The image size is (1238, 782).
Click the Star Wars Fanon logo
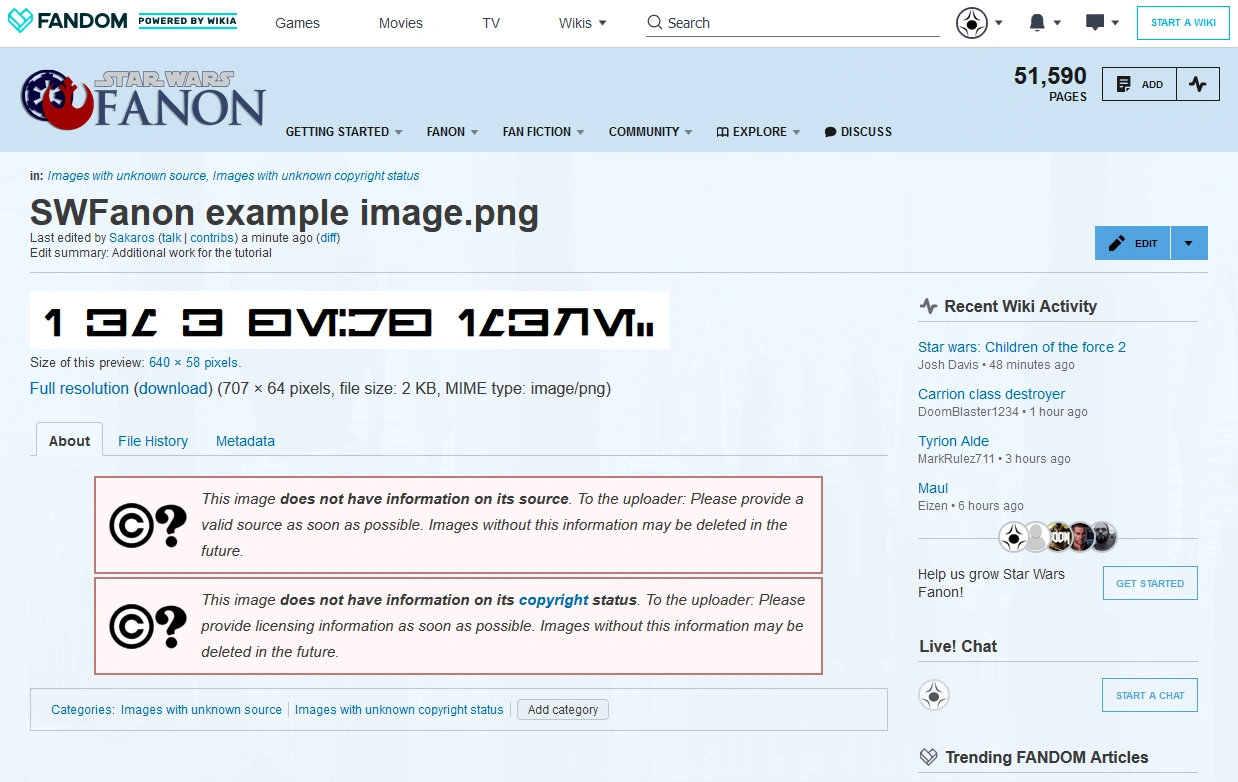(x=143, y=99)
